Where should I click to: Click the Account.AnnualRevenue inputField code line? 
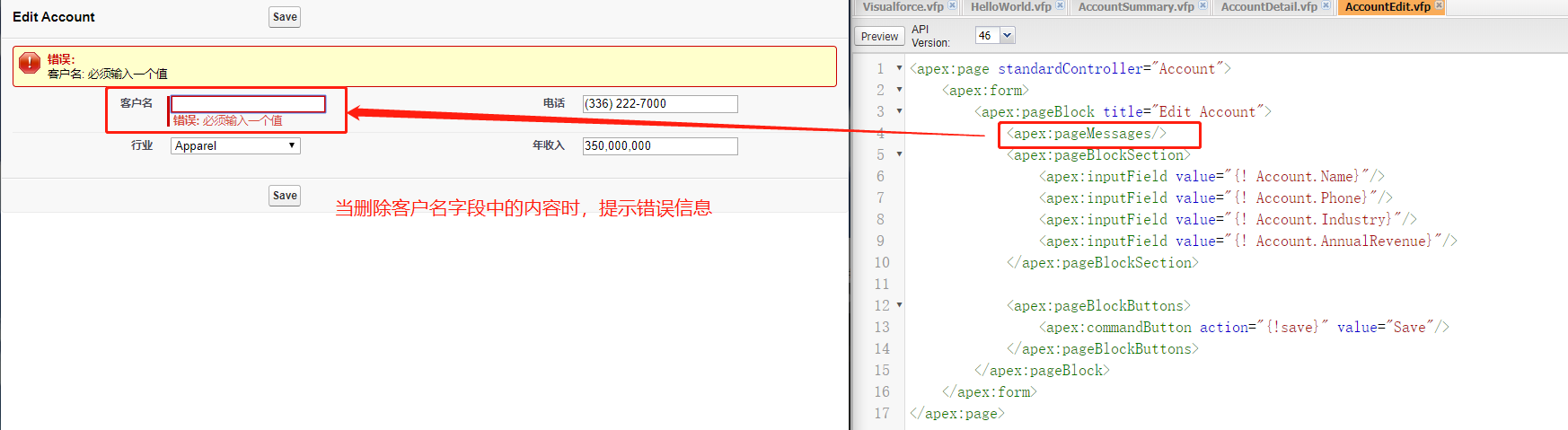(1248, 241)
